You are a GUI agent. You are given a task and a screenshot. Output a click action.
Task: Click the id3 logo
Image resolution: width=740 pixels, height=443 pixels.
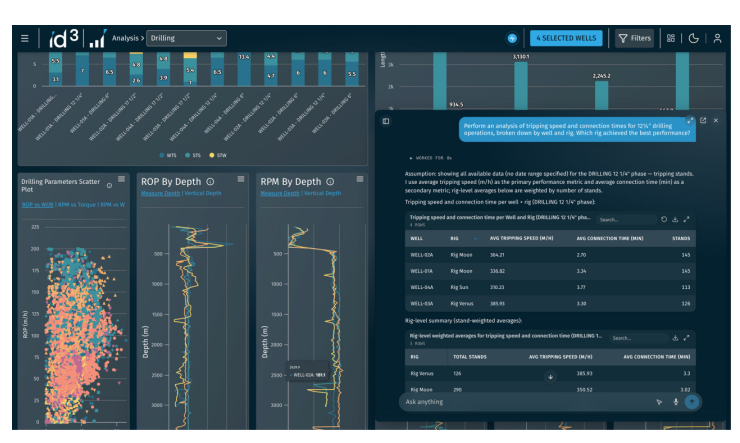(64, 38)
